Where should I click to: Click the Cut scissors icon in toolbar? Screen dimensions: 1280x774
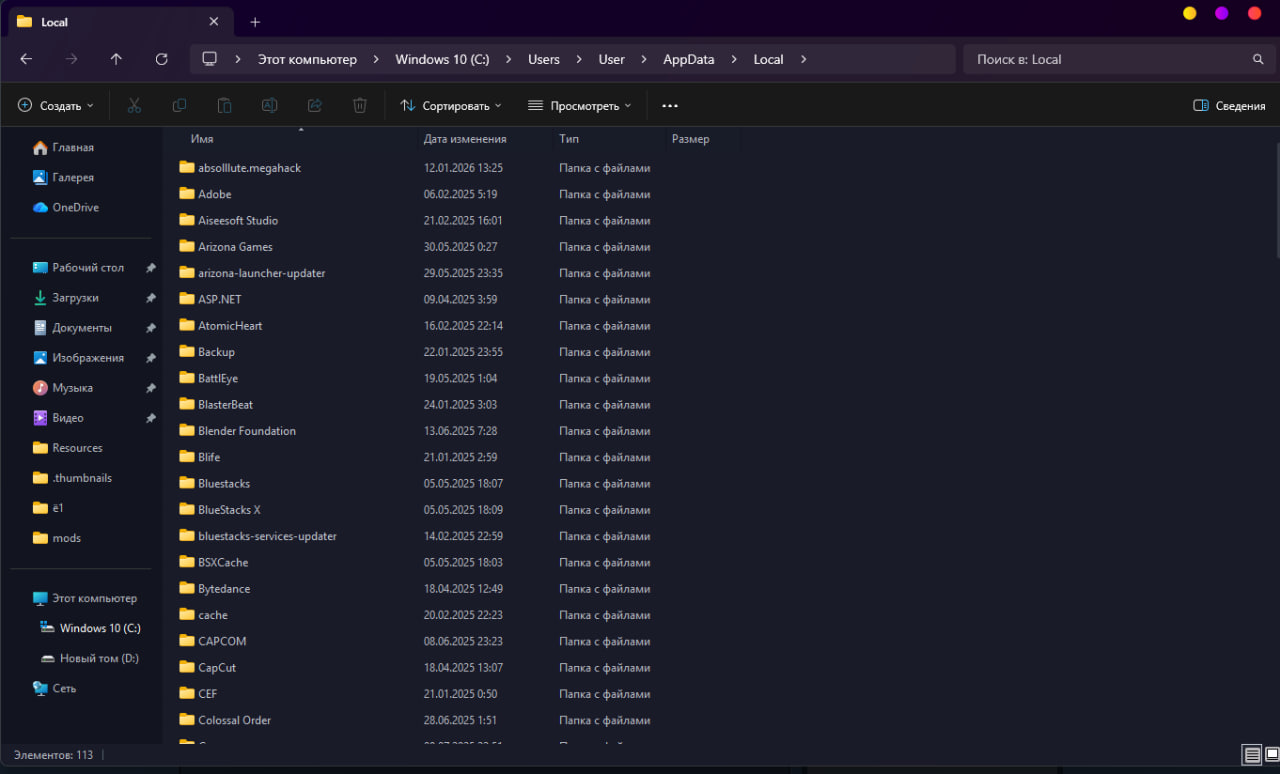pyautogui.click(x=134, y=105)
